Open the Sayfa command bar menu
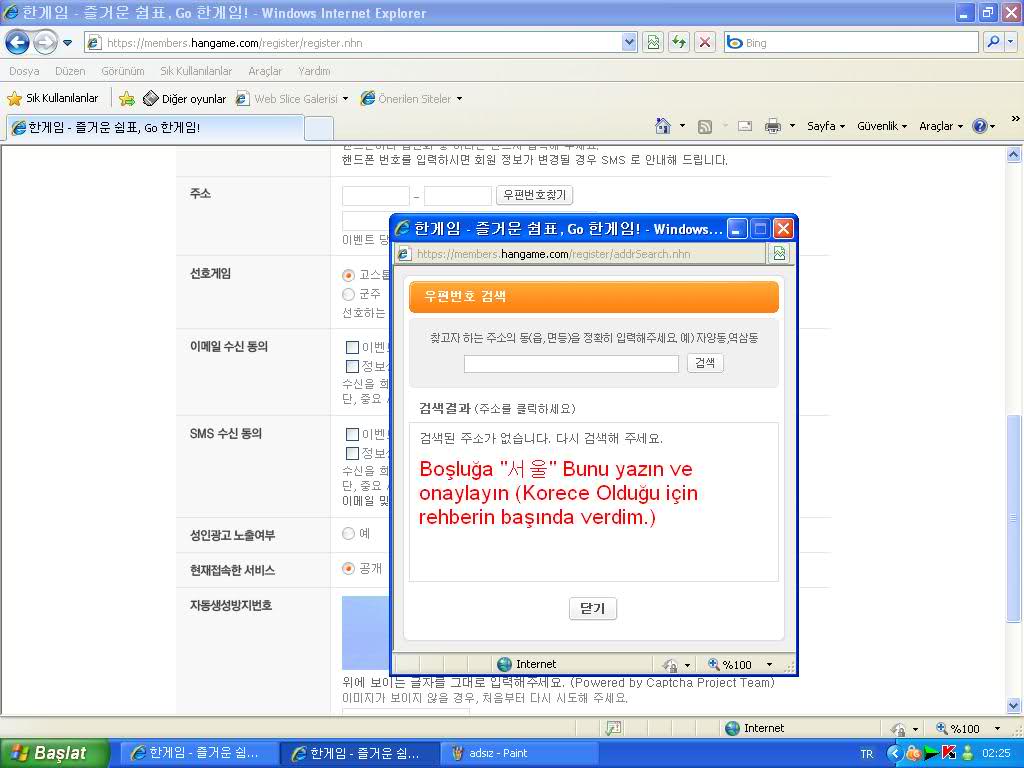The height and width of the screenshot is (768, 1024). 825,126
